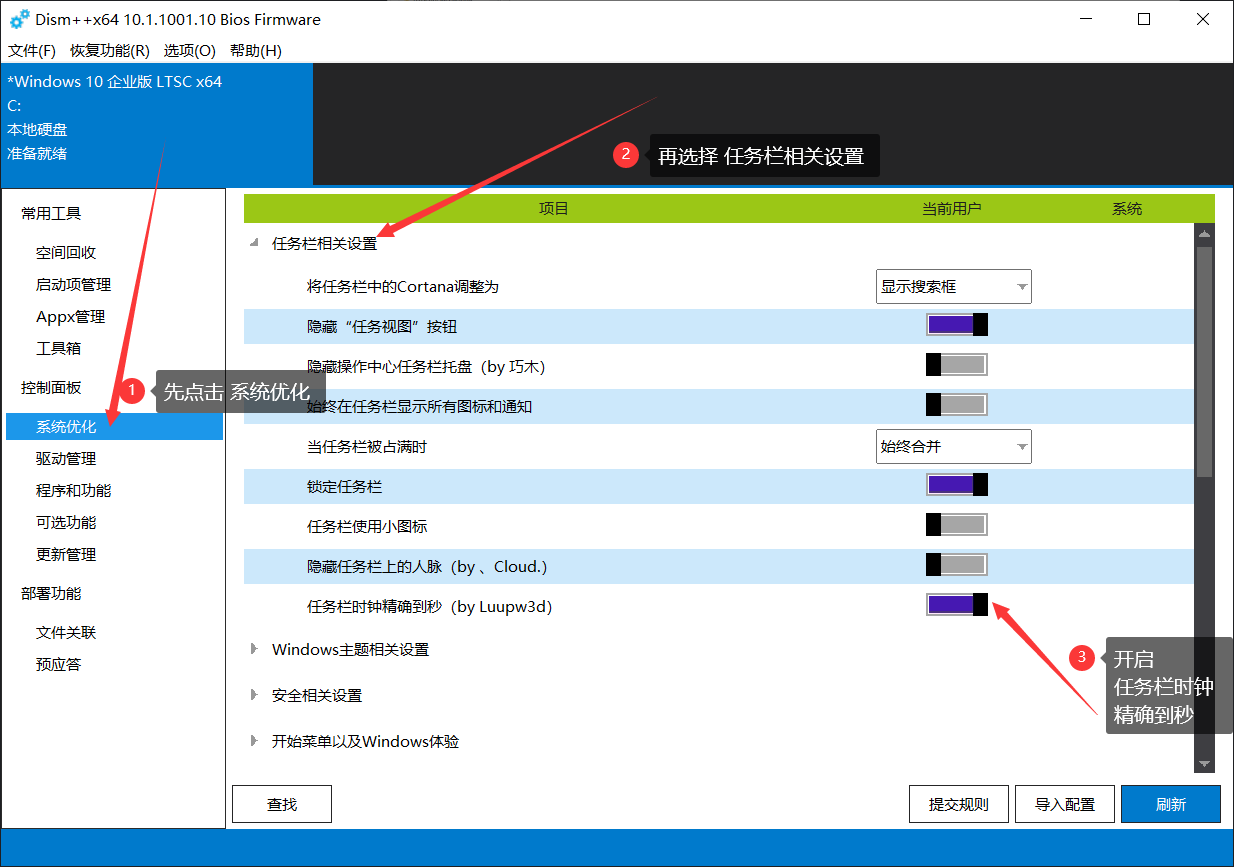
Task: Enable 任务栏使用小图标 switch
Action: click(957, 525)
